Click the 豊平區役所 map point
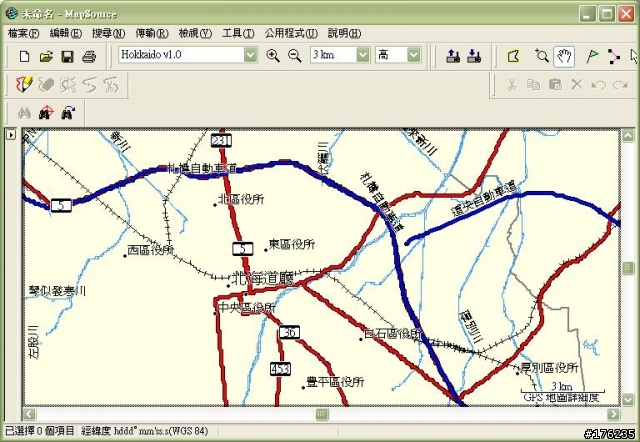640x442 pixels. coord(303,387)
